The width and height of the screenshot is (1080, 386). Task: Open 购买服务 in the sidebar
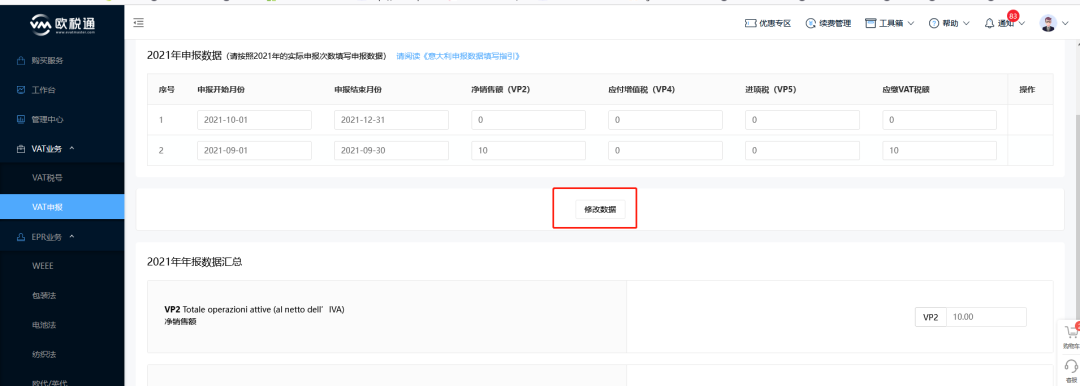click(48, 61)
